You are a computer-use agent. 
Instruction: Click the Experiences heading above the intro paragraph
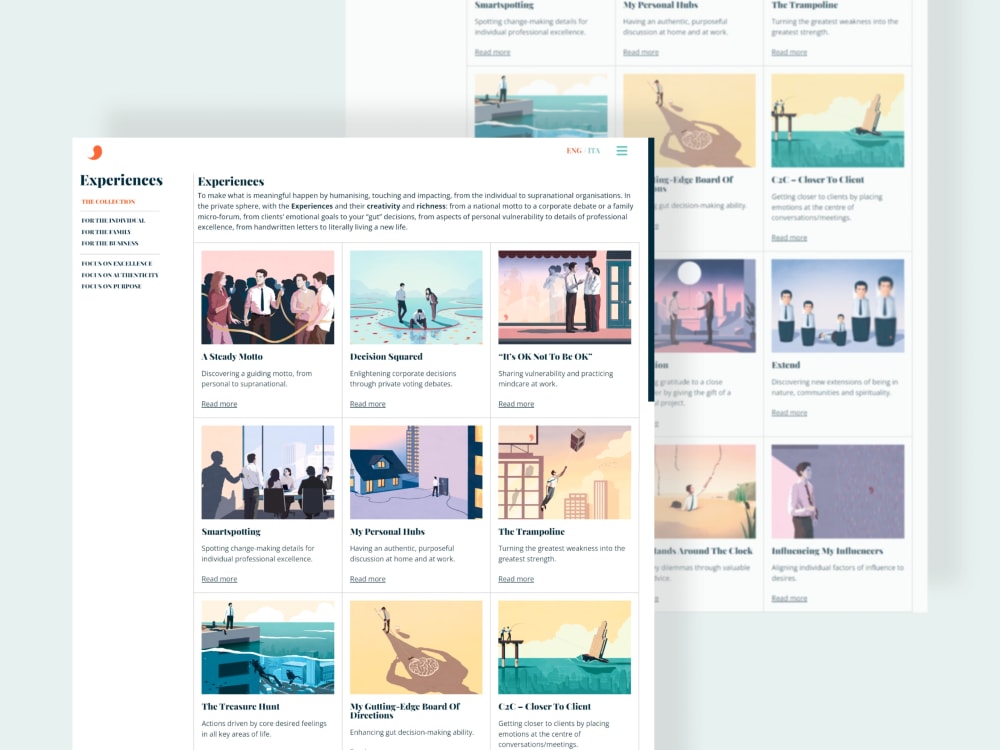[x=231, y=181]
